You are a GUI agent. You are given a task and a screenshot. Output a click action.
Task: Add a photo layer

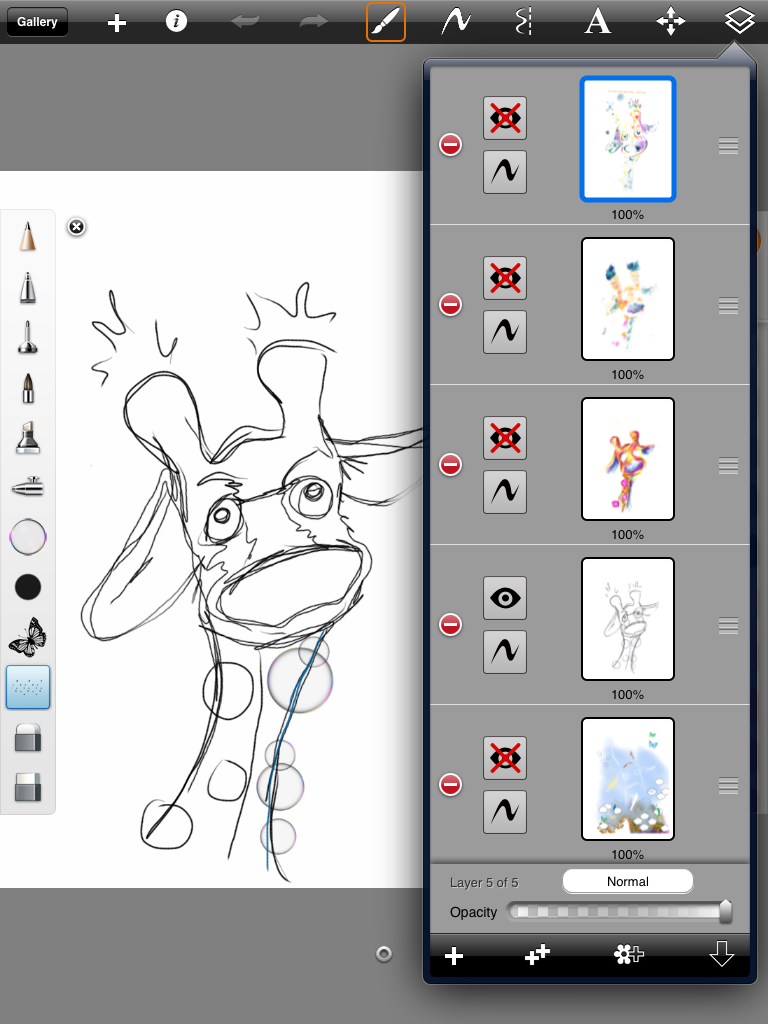pos(629,955)
